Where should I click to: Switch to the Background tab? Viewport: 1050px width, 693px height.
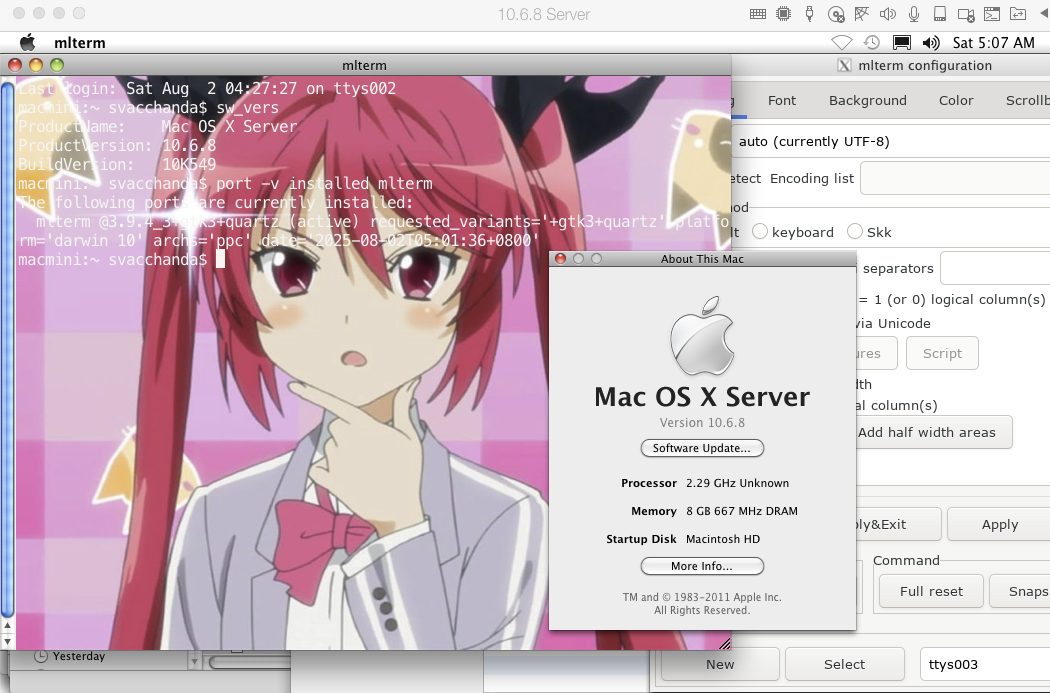(867, 100)
